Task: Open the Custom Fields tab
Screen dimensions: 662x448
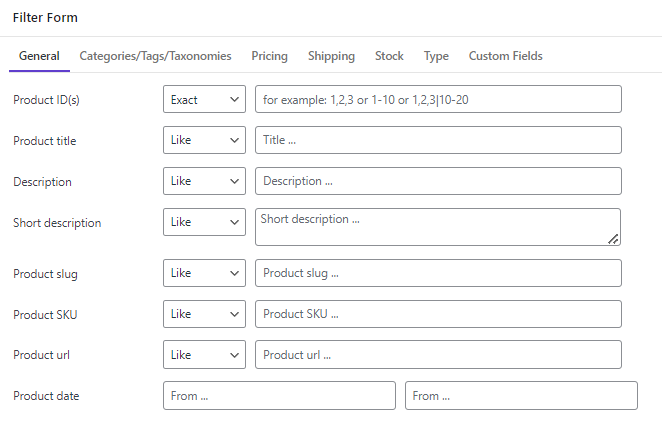Action: click(505, 56)
